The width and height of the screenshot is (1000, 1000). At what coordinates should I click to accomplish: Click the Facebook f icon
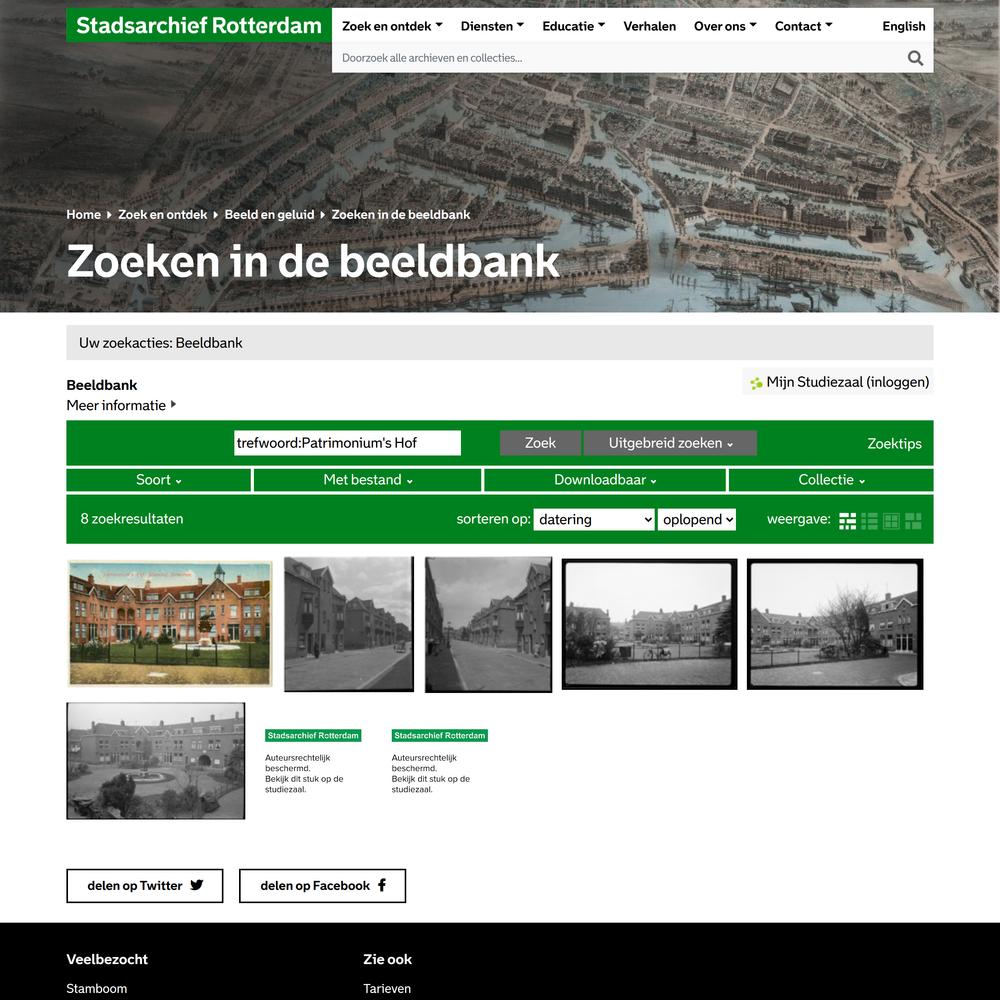382,885
